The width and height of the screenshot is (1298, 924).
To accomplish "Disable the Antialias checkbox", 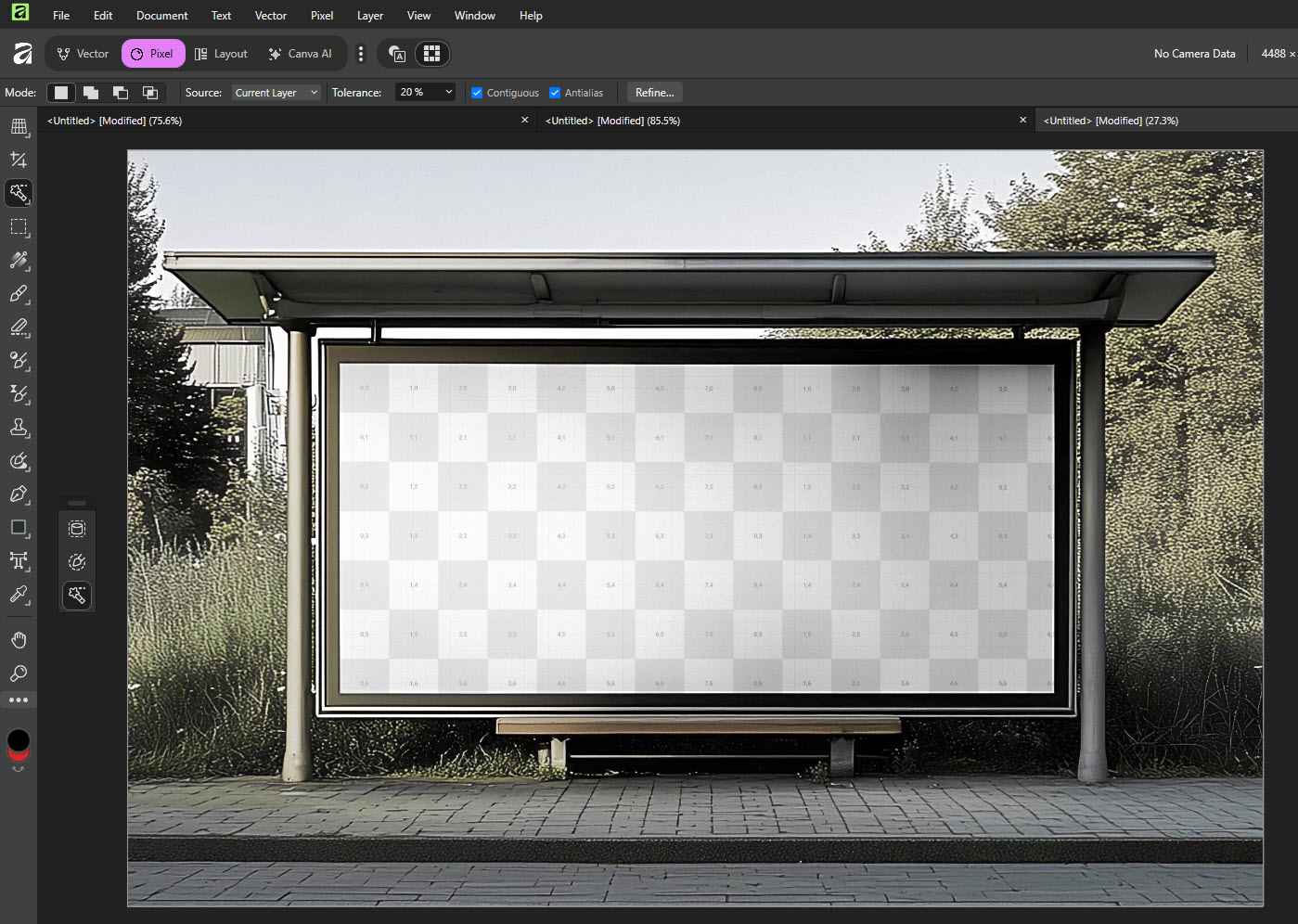I will [x=555, y=93].
